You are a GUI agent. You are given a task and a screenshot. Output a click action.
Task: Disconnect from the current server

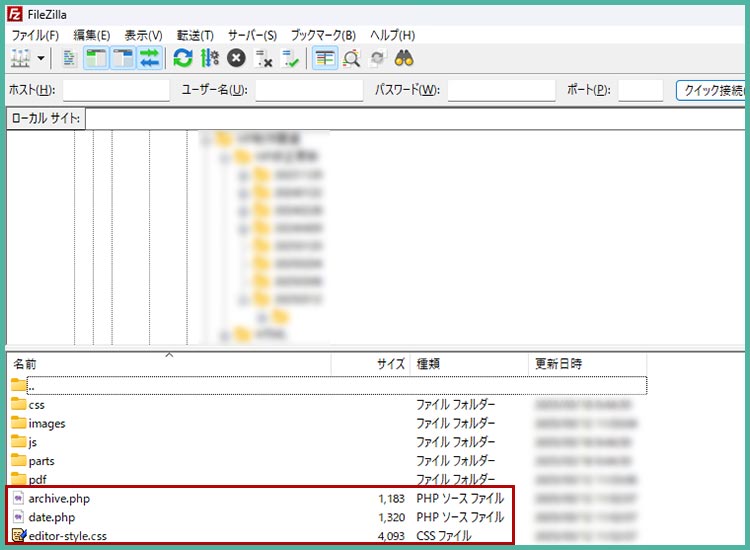click(x=264, y=58)
